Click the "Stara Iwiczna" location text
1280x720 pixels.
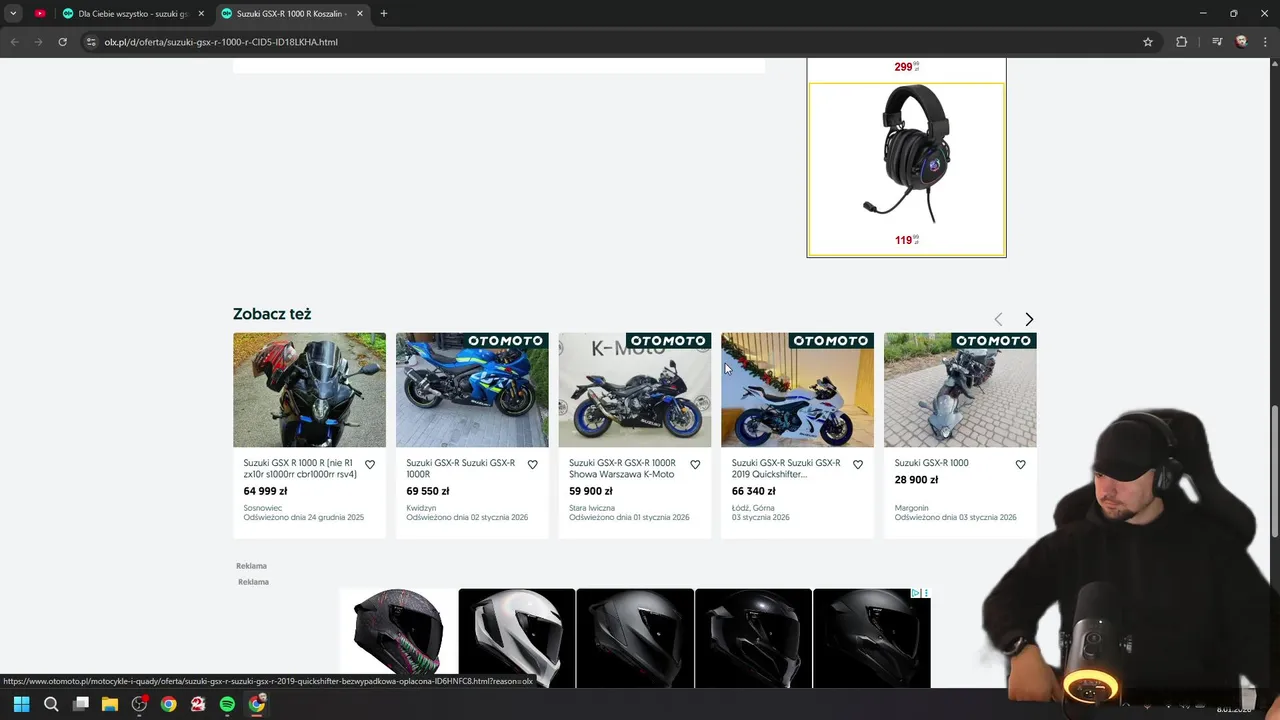[x=592, y=508]
